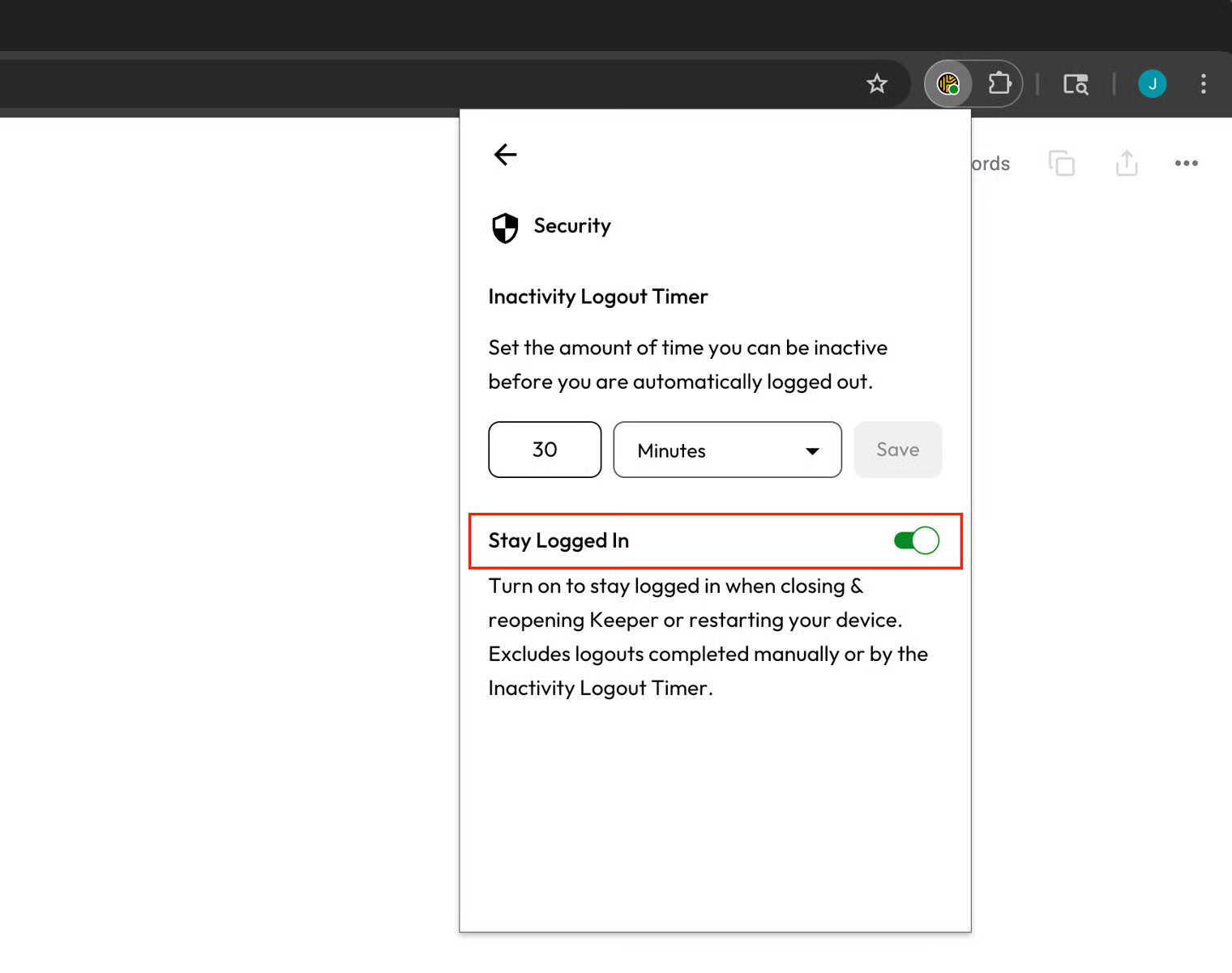Open the side panel search icon
1232x973 pixels.
(x=1076, y=84)
